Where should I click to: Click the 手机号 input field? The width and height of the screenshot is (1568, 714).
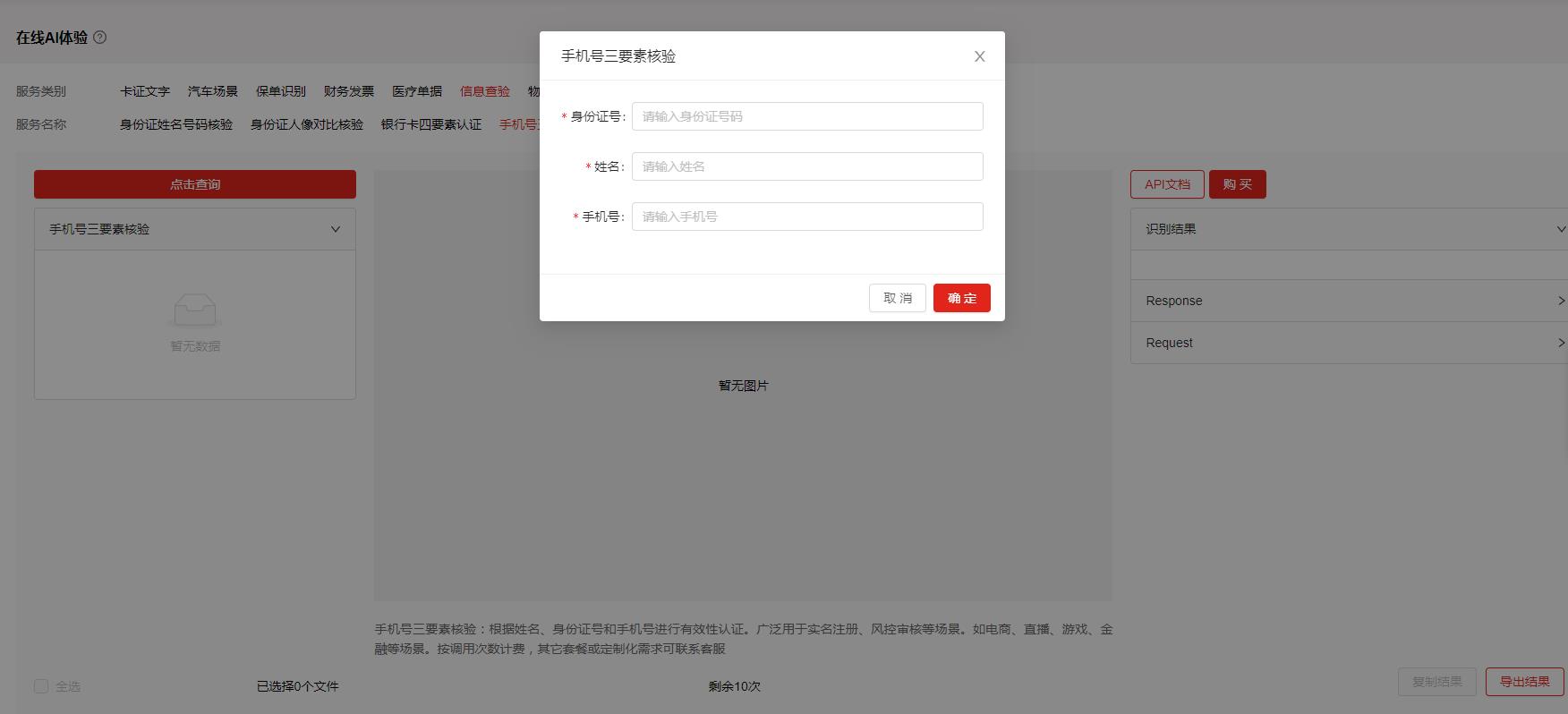pos(807,217)
